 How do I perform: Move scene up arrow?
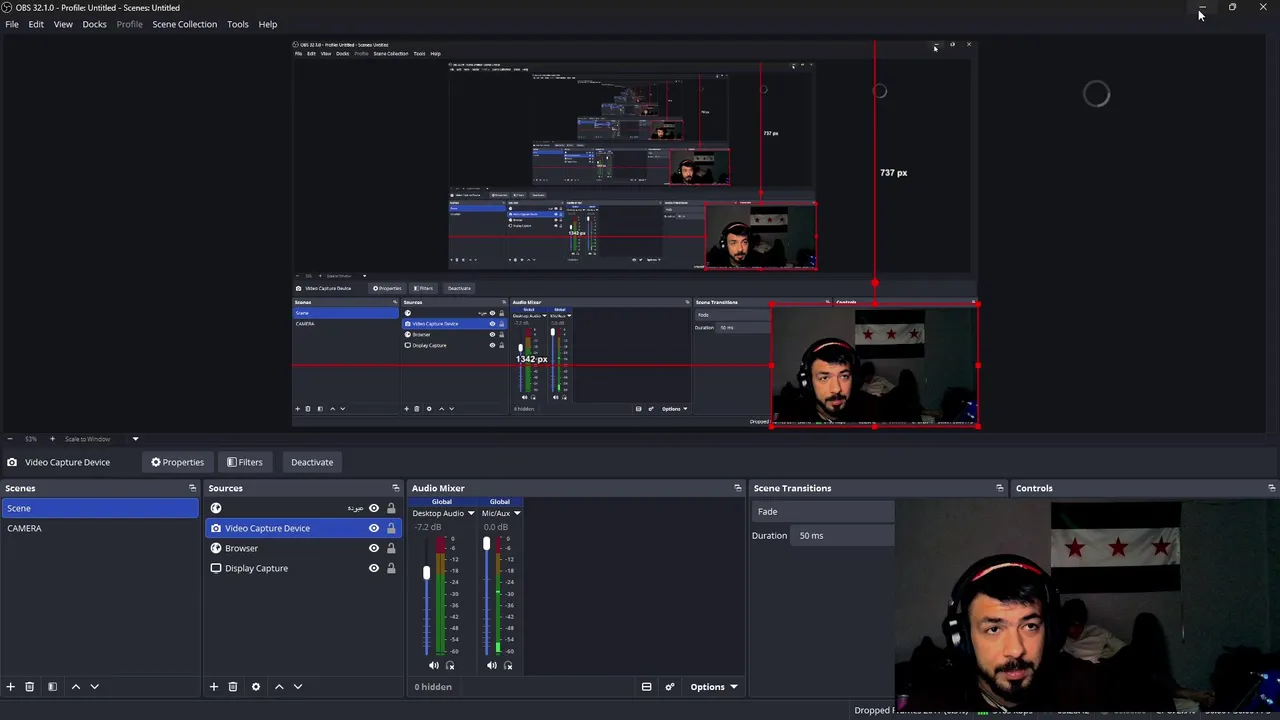75,687
